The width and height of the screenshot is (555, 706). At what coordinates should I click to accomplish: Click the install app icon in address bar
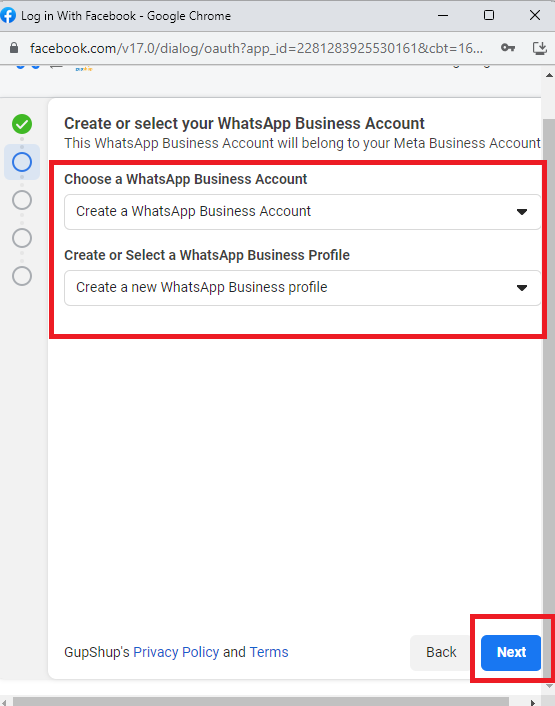[539, 48]
